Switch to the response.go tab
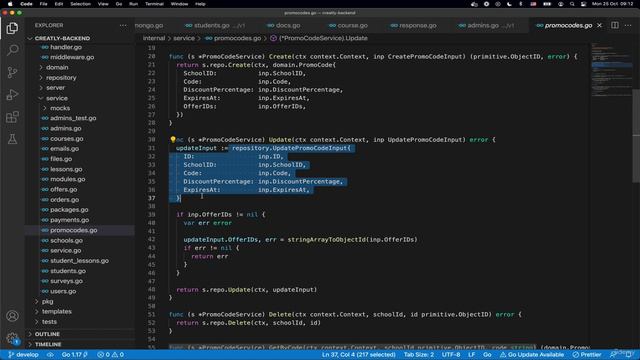640x360 pixels. tap(413, 25)
